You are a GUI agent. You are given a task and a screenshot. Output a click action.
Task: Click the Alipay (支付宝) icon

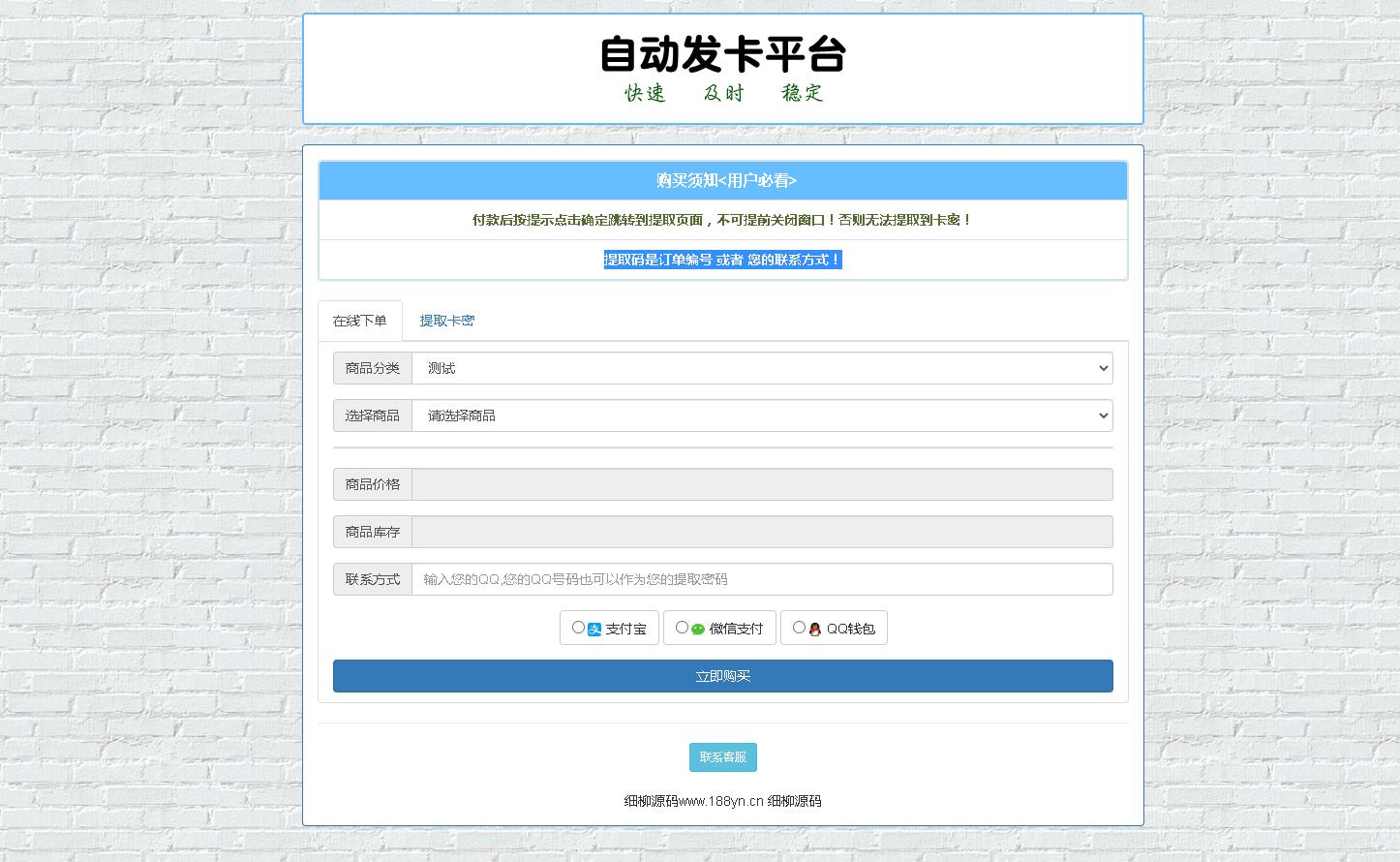593,628
